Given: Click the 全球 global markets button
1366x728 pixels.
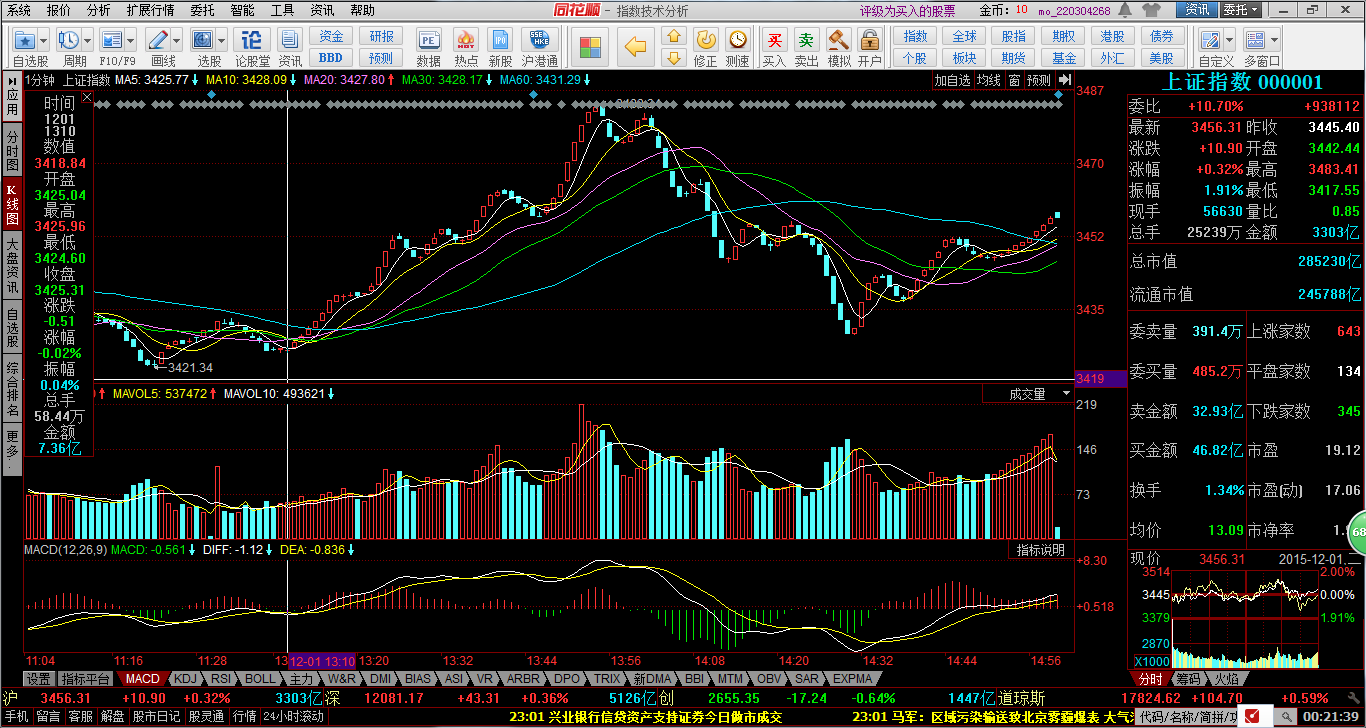Looking at the screenshot, I should 964,36.
